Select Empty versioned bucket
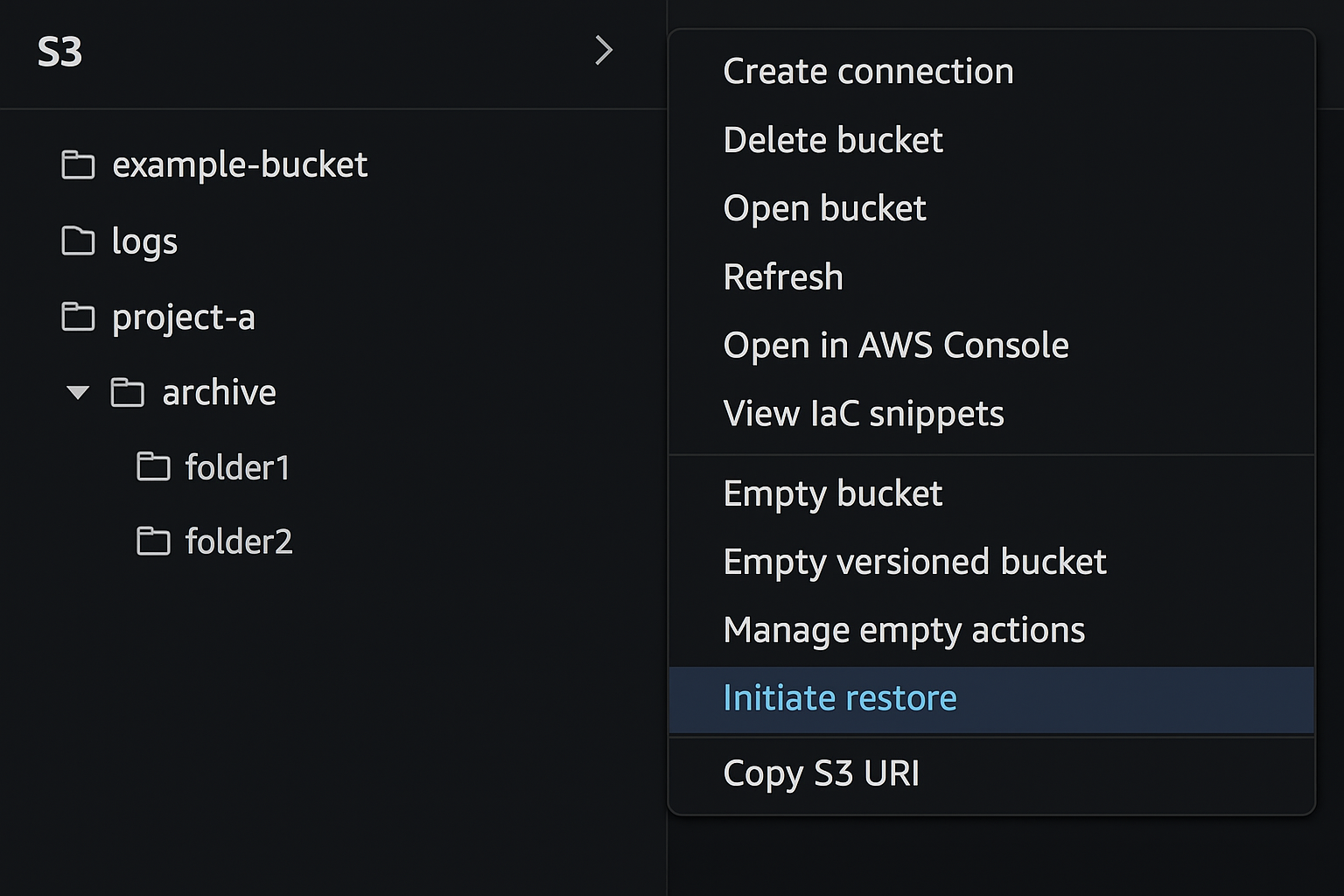The height and width of the screenshot is (896, 1344). pos(914,561)
